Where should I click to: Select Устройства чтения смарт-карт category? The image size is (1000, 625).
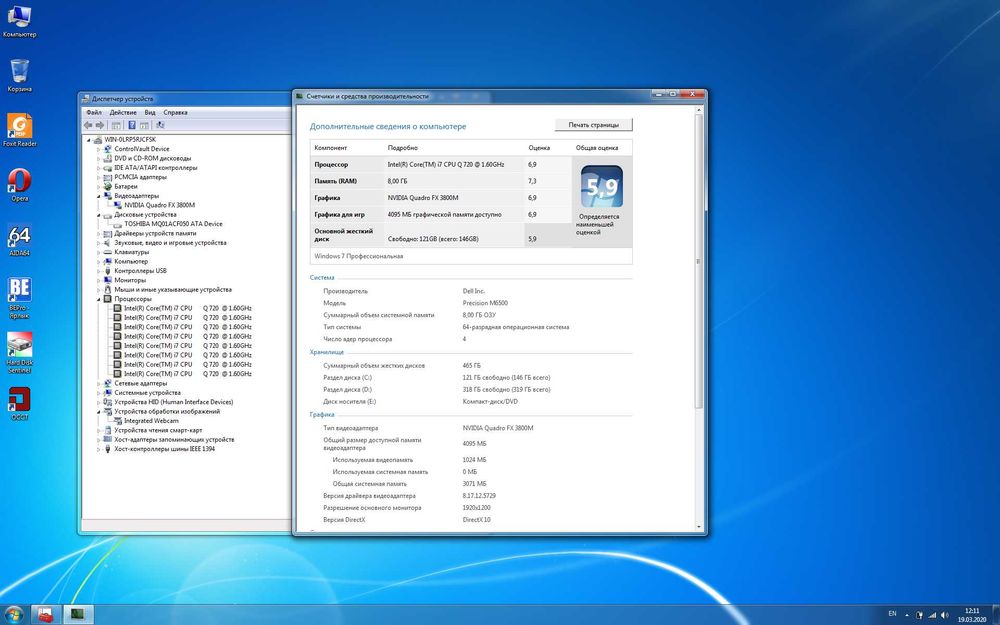point(158,430)
